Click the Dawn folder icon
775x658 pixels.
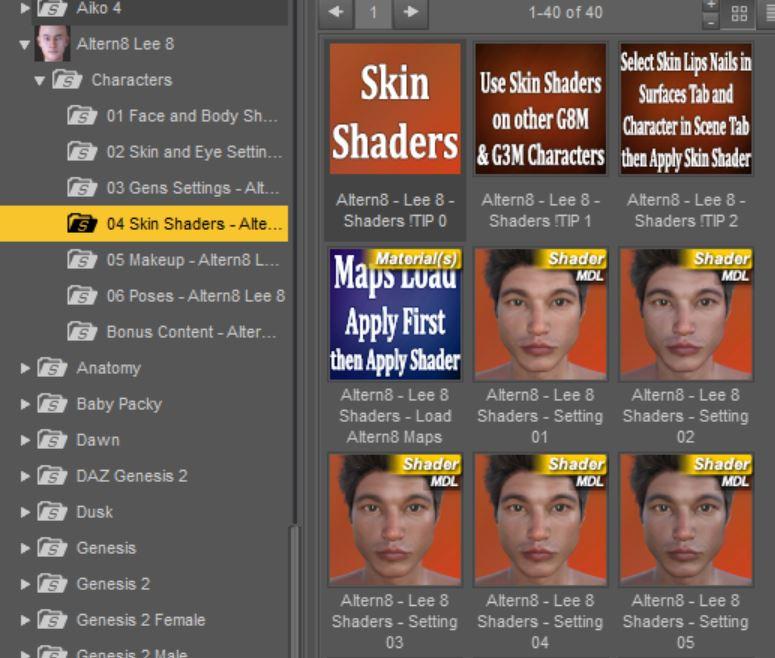(52, 439)
